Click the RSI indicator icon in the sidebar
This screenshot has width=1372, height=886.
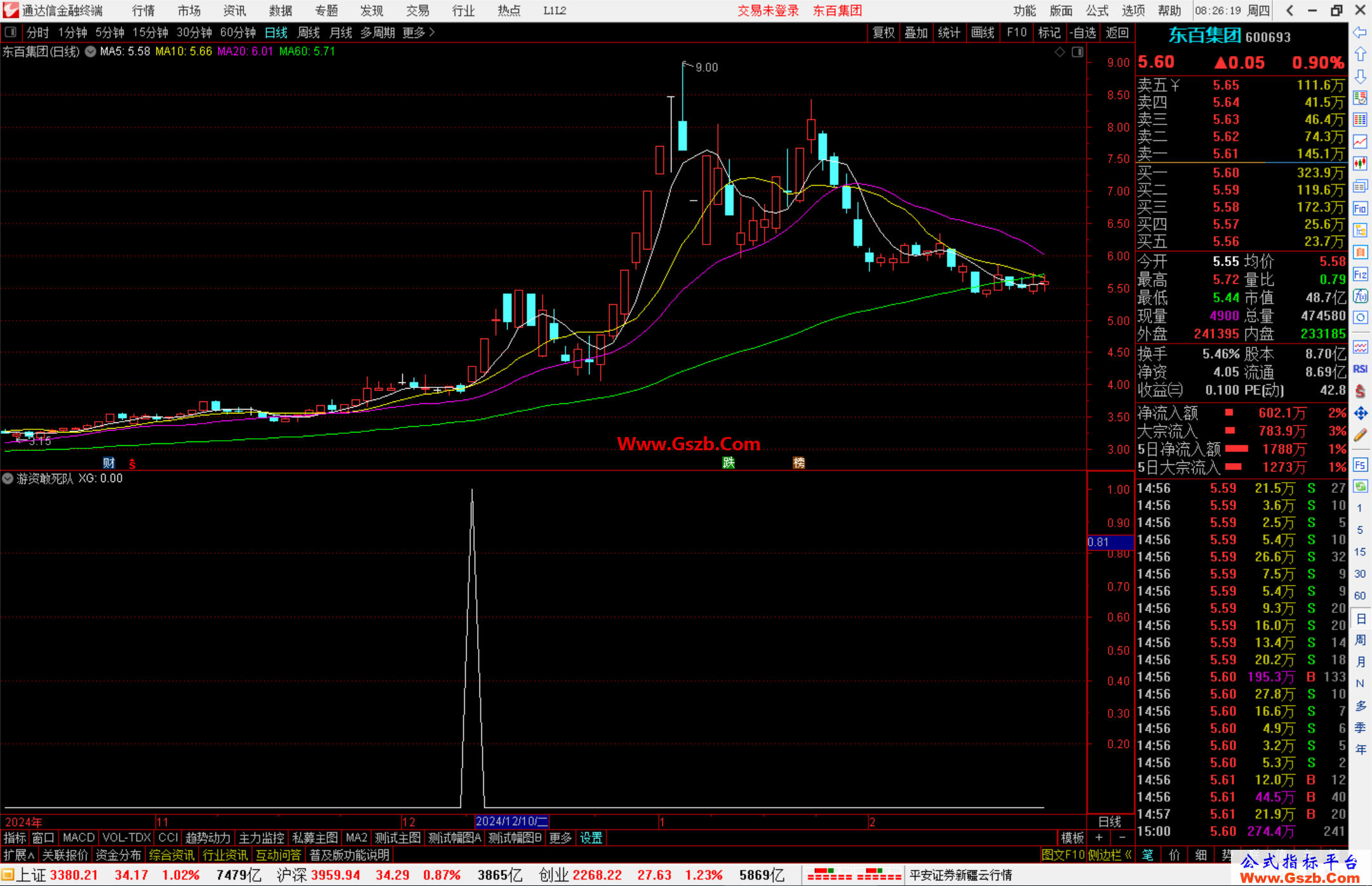pyautogui.click(x=1360, y=369)
